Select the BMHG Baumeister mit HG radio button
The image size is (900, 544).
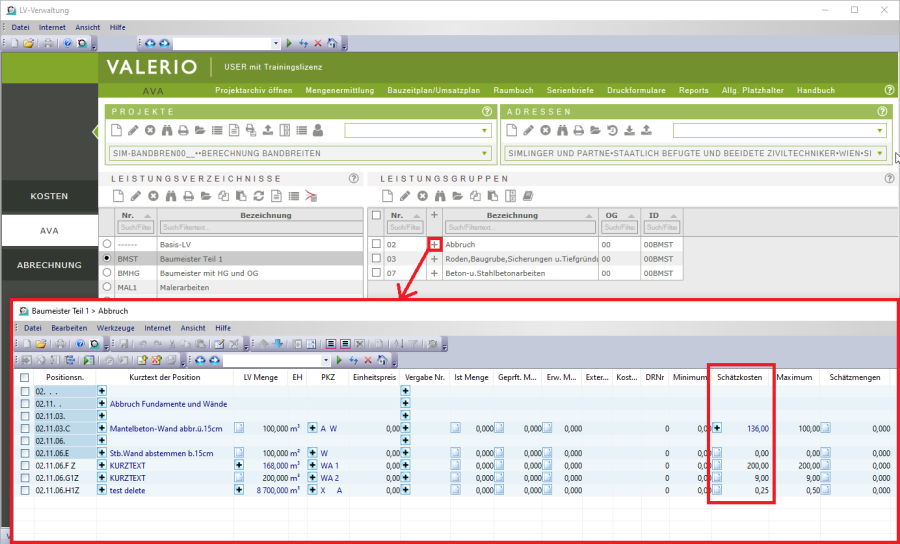[107, 271]
